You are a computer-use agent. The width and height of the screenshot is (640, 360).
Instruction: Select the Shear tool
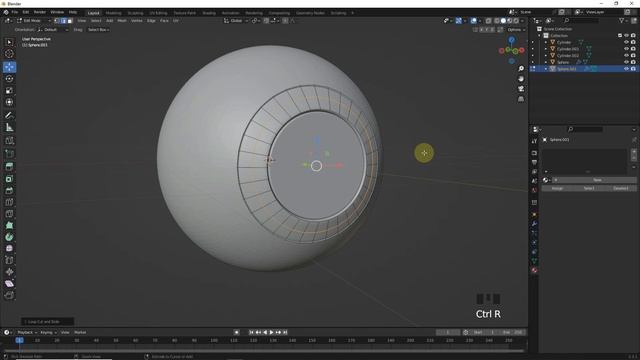click(x=9, y=284)
